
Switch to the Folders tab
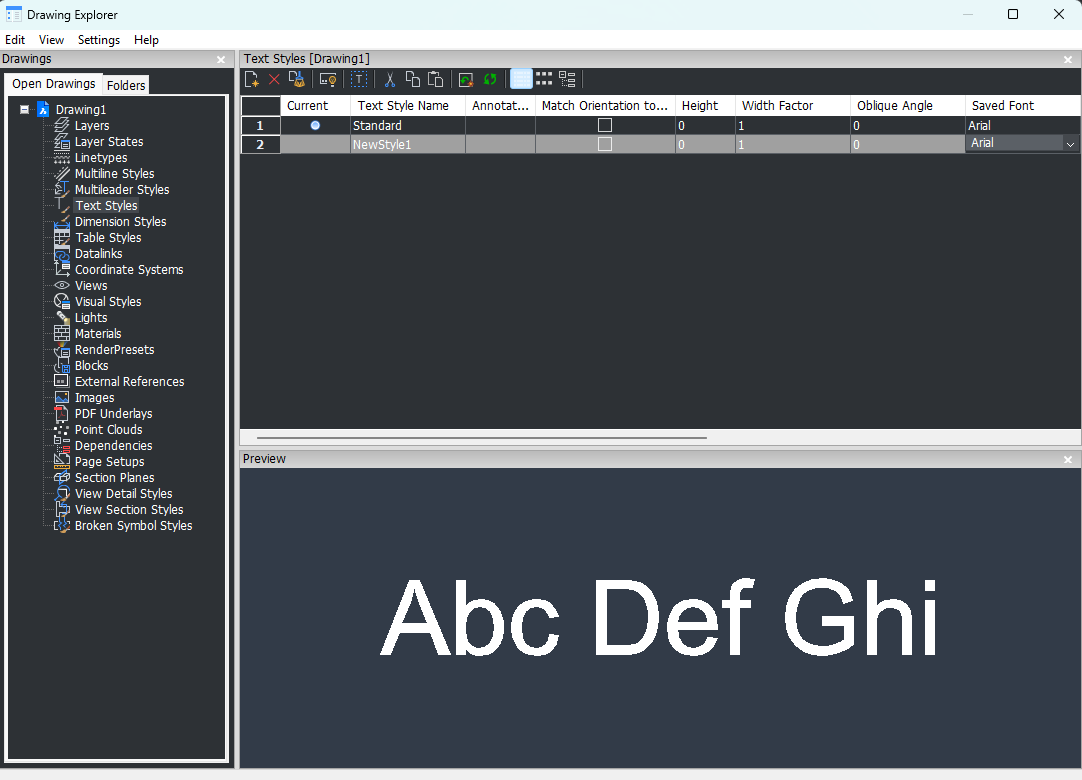pyautogui.click(x=126, y=85)
